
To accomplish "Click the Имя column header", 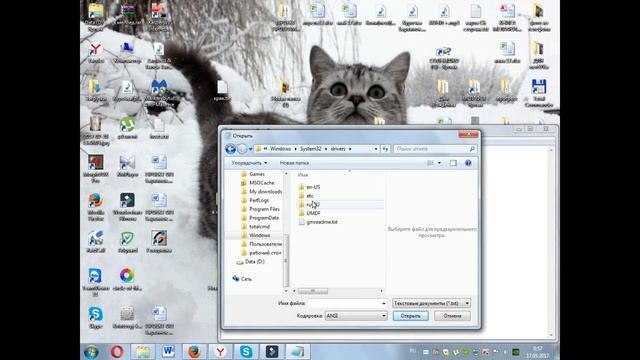I will [302, 175].
